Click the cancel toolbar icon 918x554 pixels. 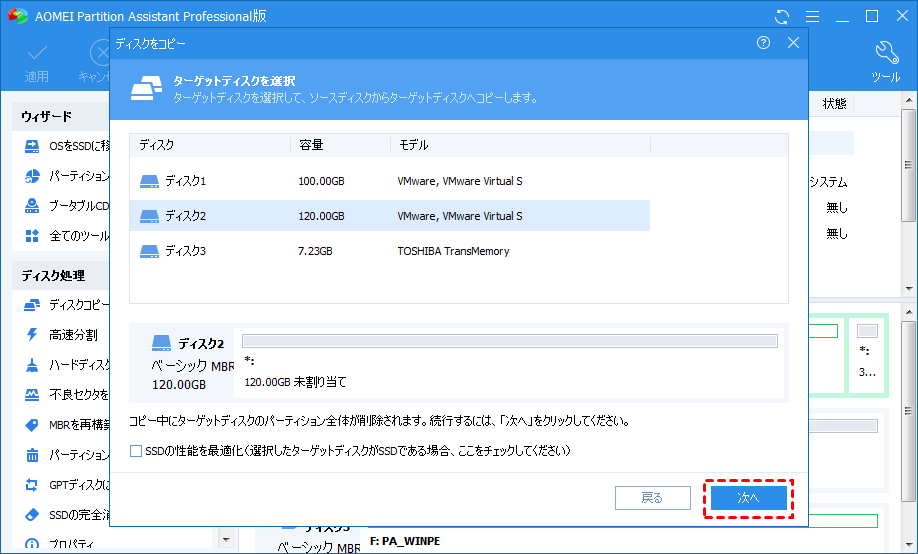coord(100,54)
